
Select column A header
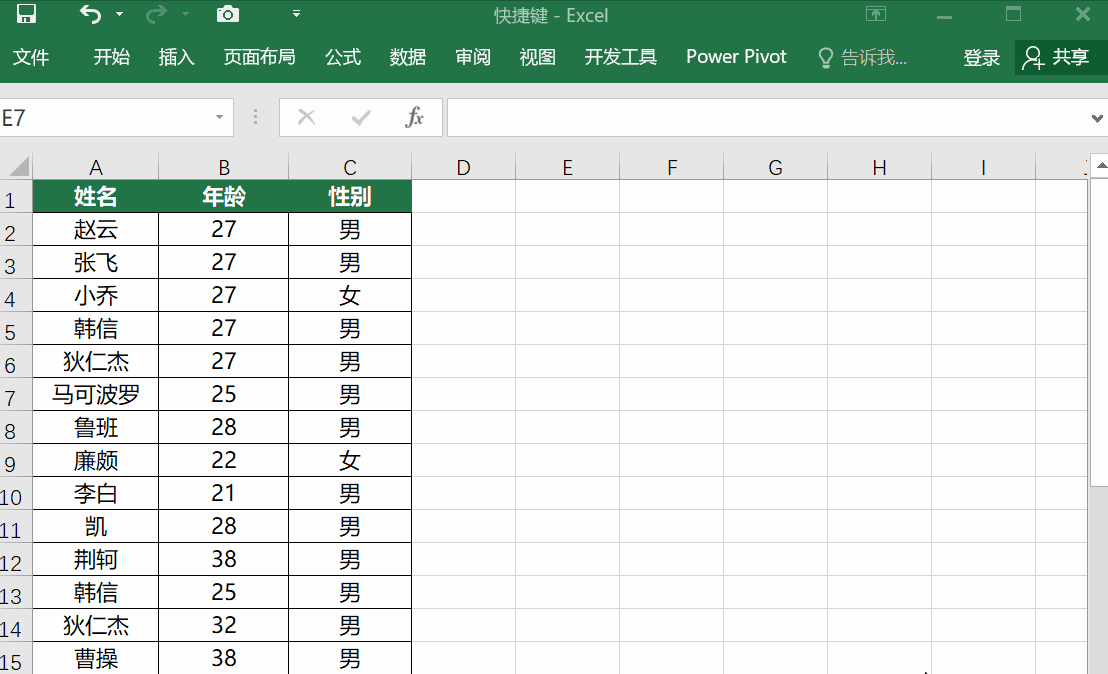tap(95, 167)
